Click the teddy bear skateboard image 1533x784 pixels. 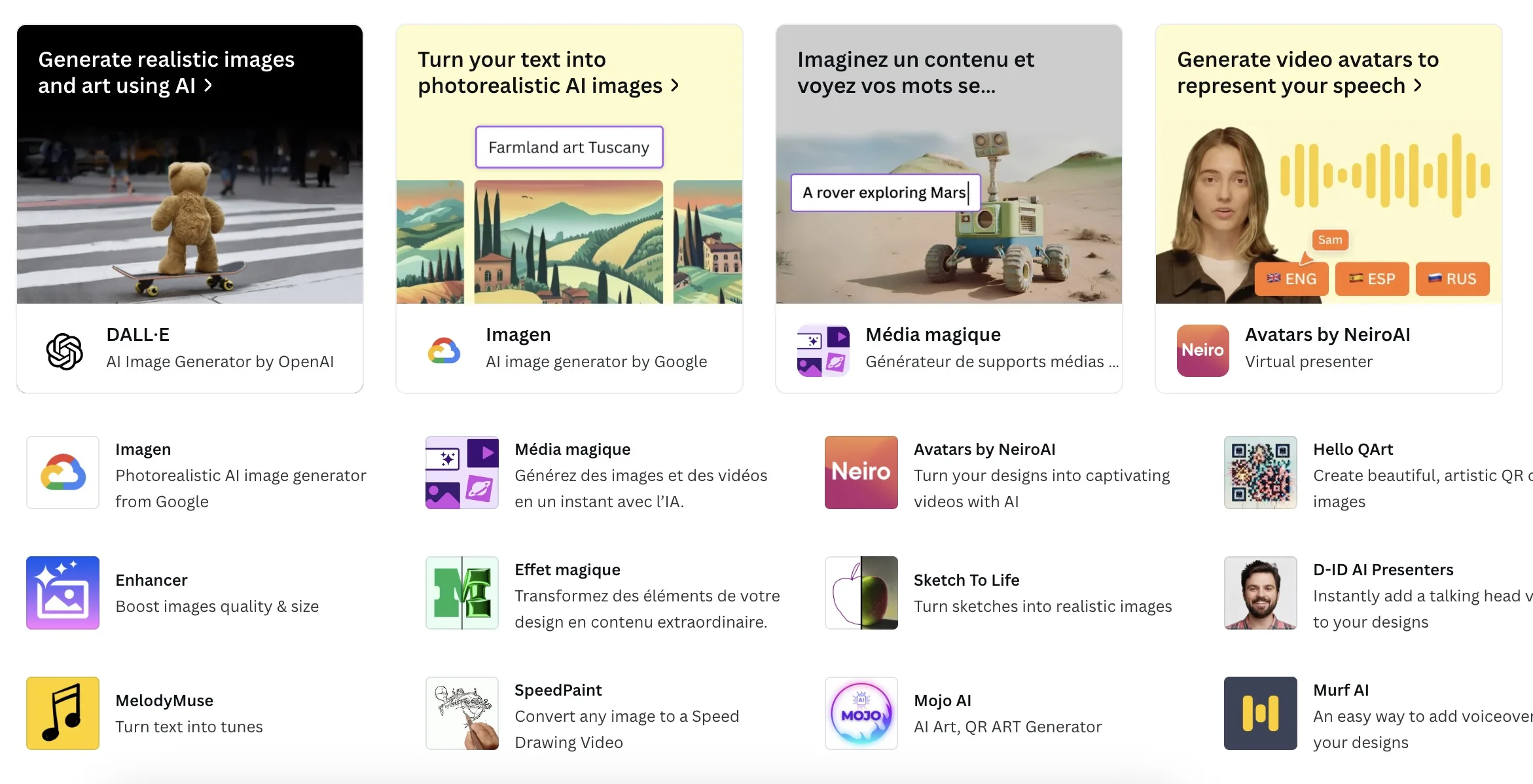tap(190, 223)
